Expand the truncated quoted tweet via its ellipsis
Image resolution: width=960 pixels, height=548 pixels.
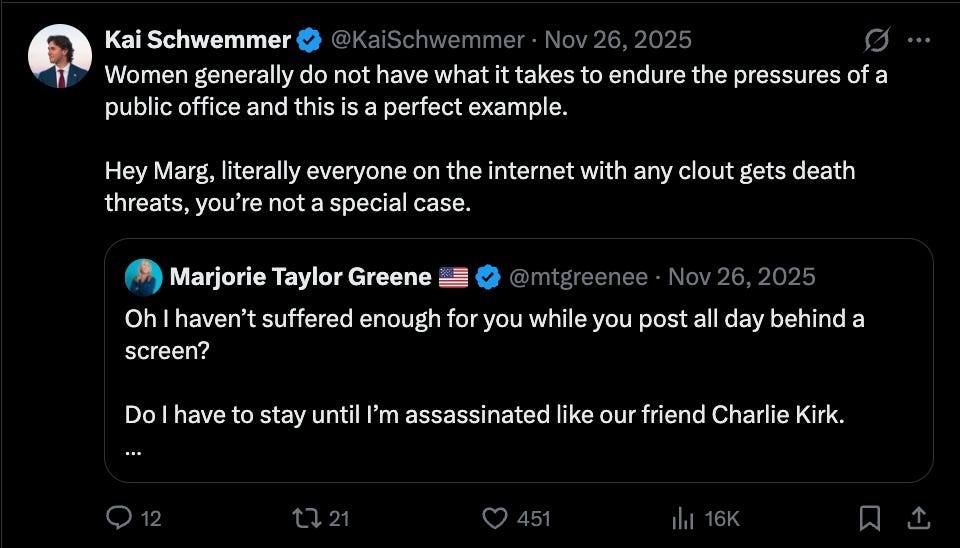point(135,451)
